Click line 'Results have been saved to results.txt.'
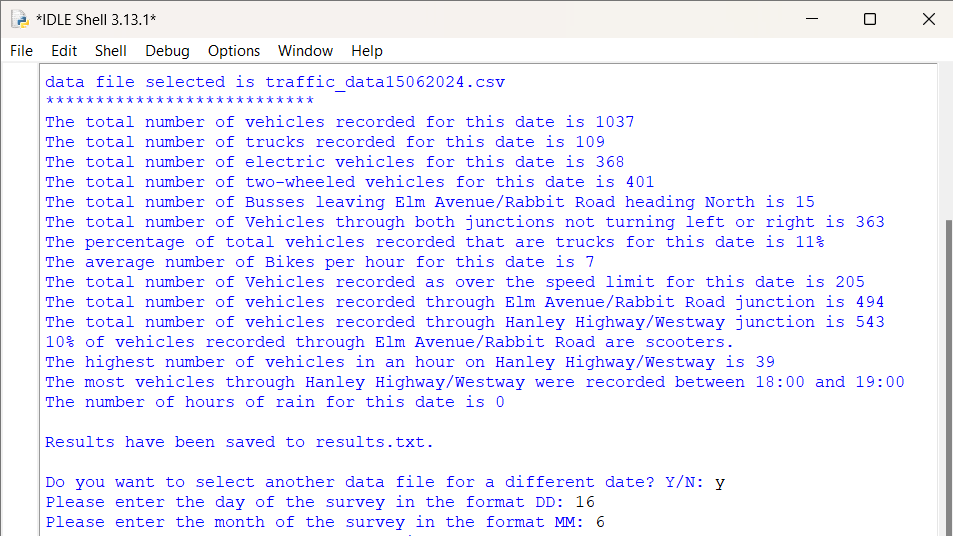This screenshot has width=953, height=536. (x=239, y=442)
